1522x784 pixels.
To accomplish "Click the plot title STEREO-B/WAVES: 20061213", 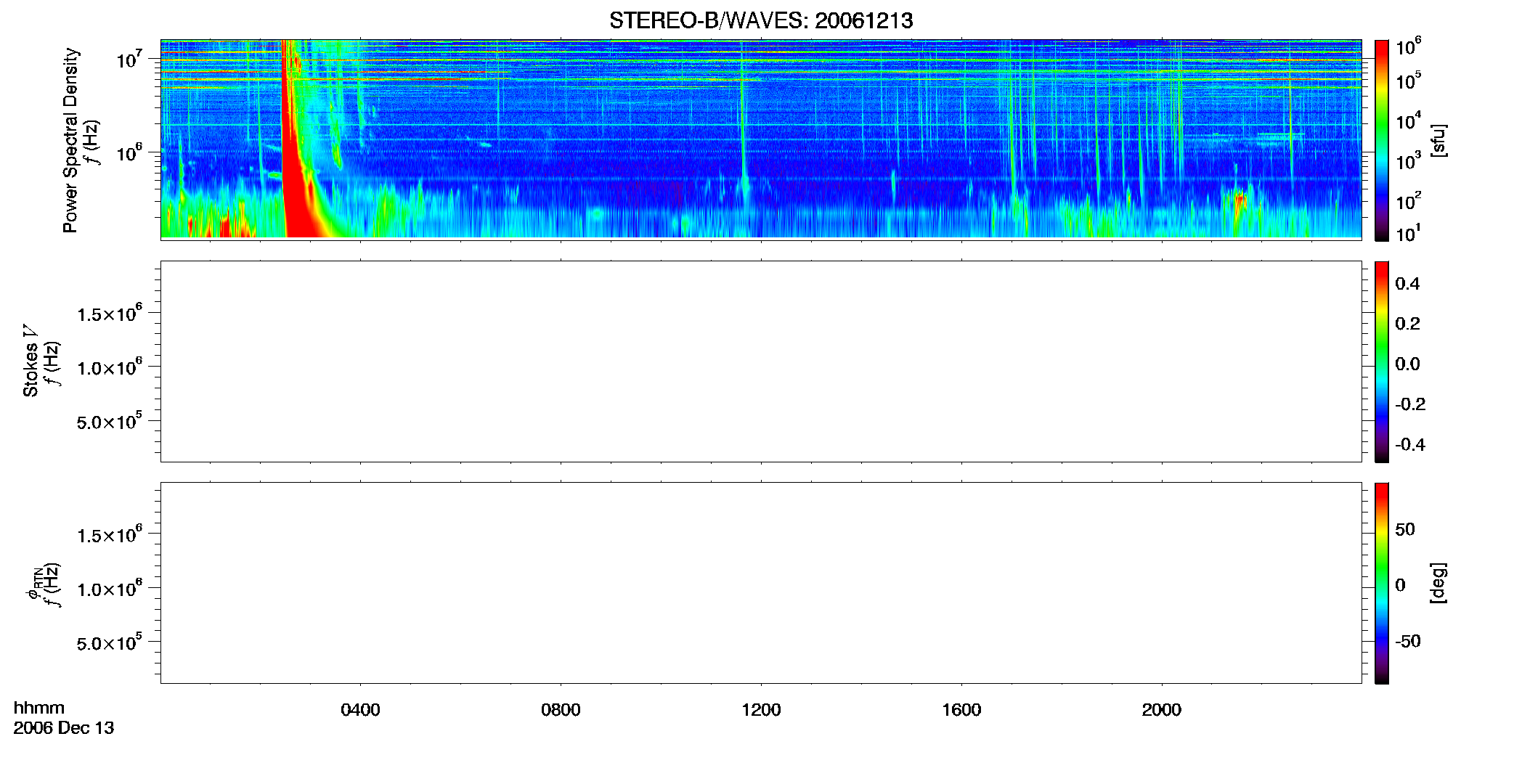I will click(761, 20).
